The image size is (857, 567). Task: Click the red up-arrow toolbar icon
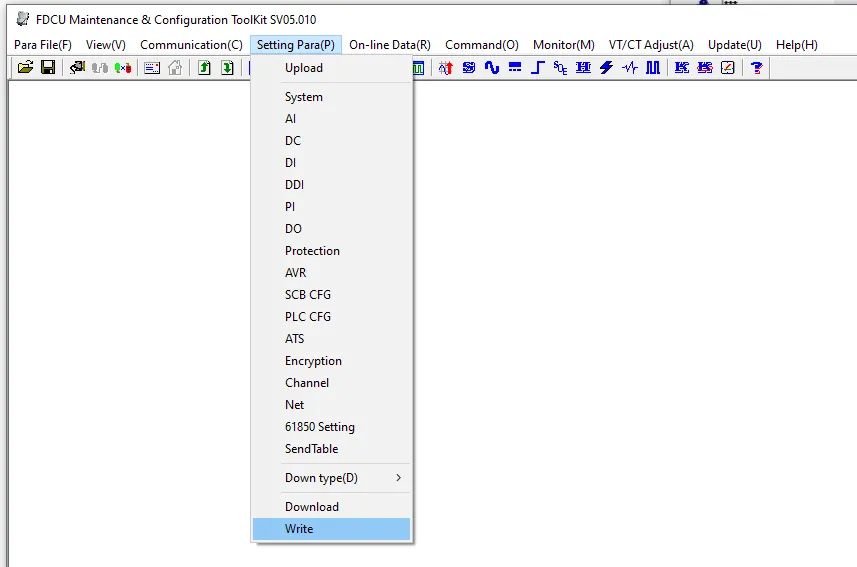click(x=446, y=68)
